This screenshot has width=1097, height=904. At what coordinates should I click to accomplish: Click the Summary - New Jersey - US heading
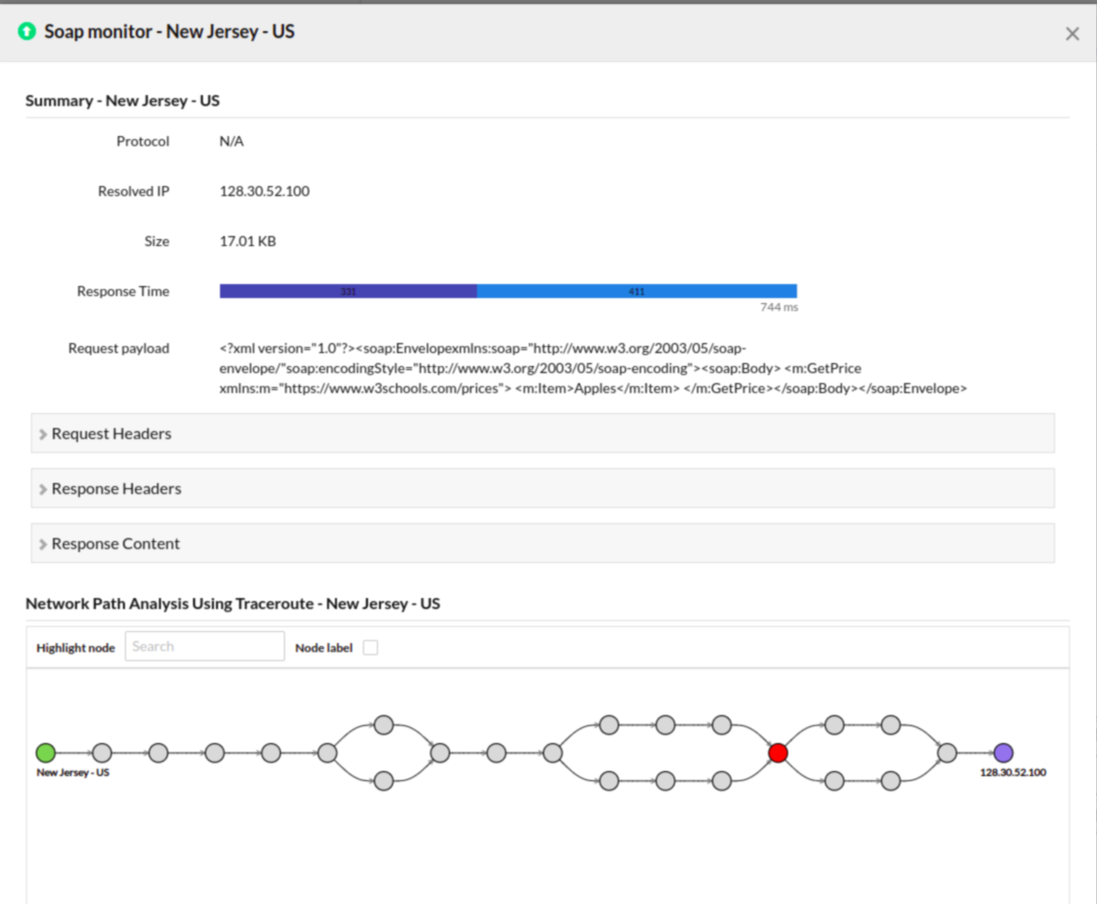click(x=122, y=101)
